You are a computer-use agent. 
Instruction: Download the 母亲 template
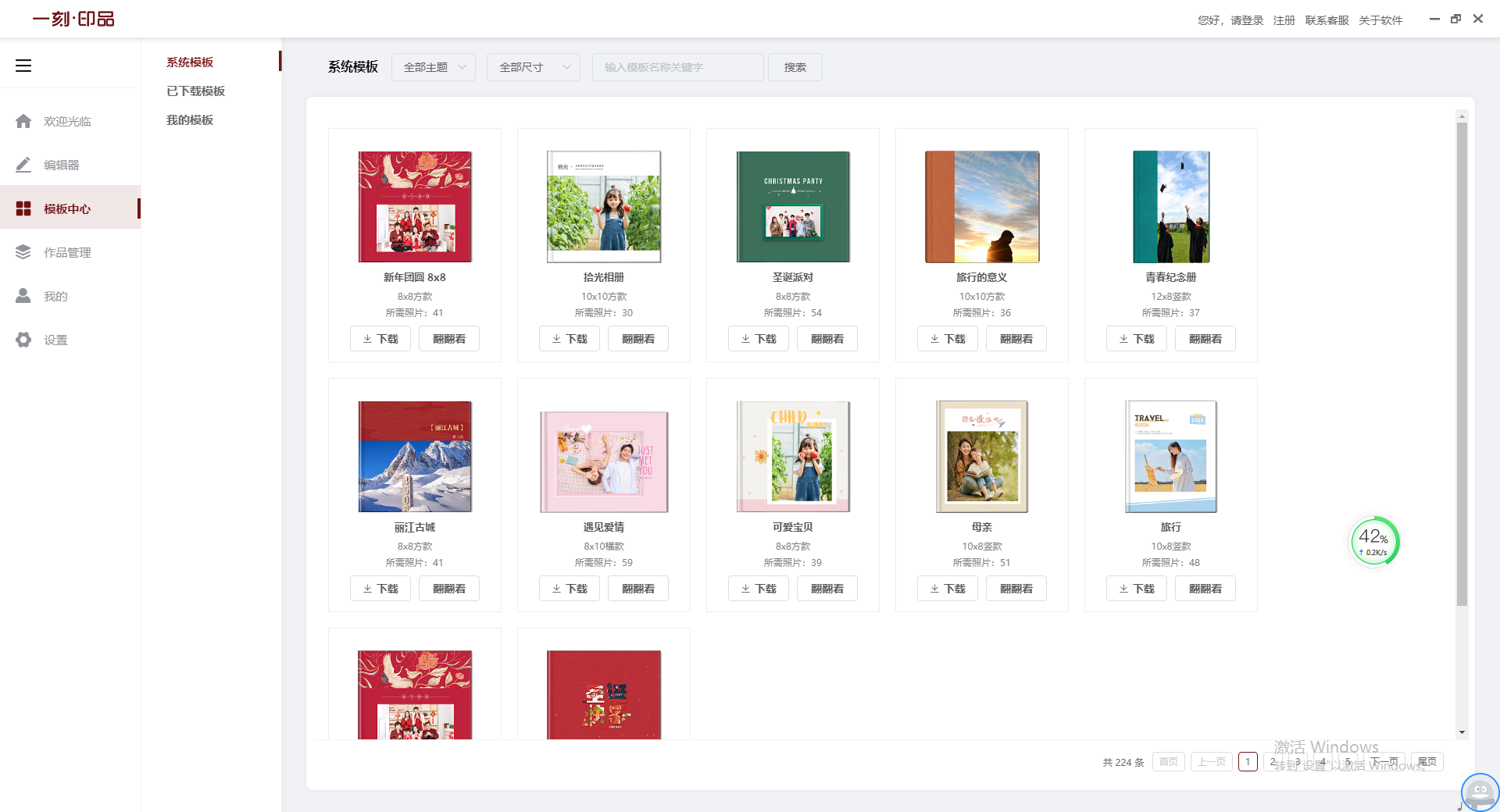click(948, 589)
